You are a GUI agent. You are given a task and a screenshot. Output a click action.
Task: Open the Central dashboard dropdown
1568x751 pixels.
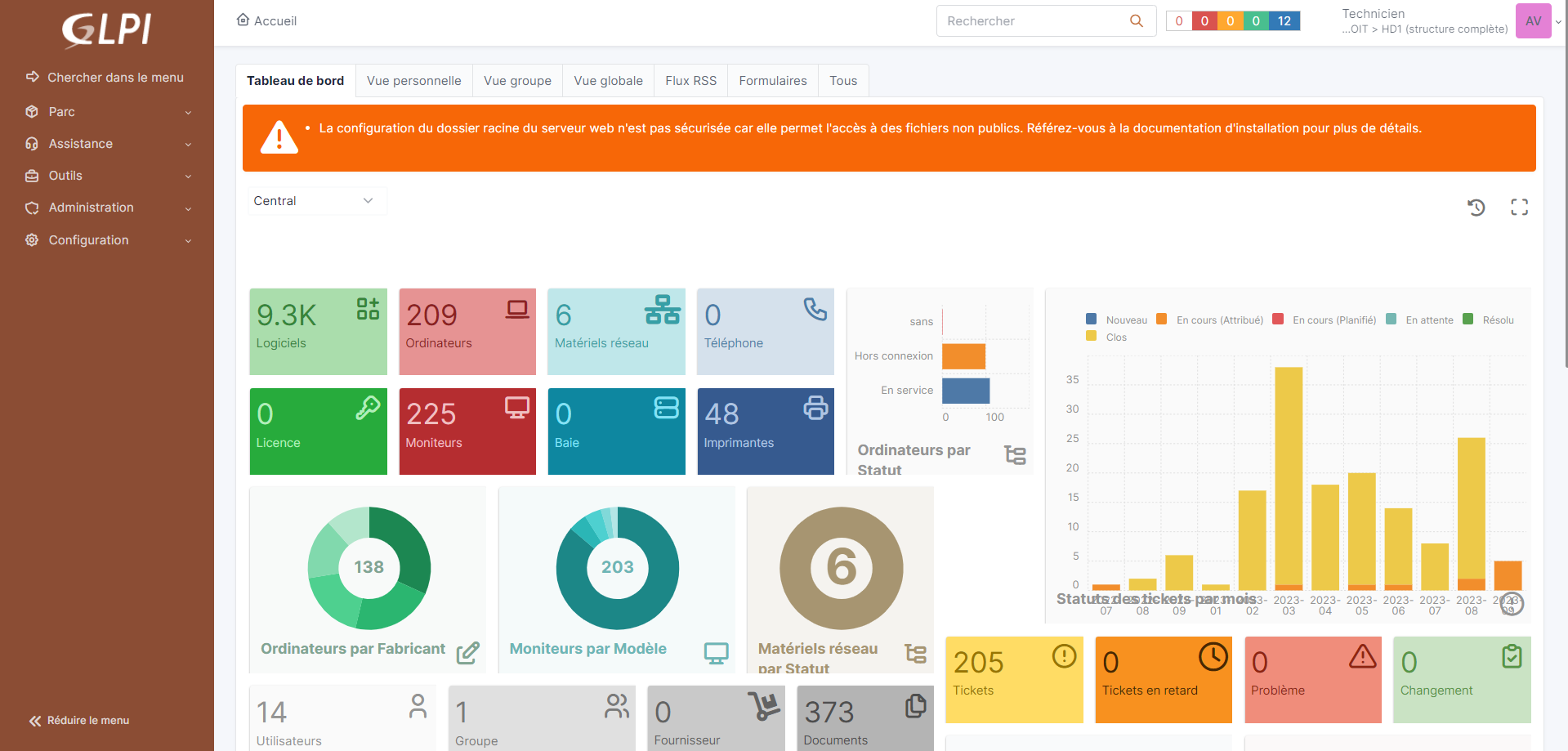click(315, 201)
